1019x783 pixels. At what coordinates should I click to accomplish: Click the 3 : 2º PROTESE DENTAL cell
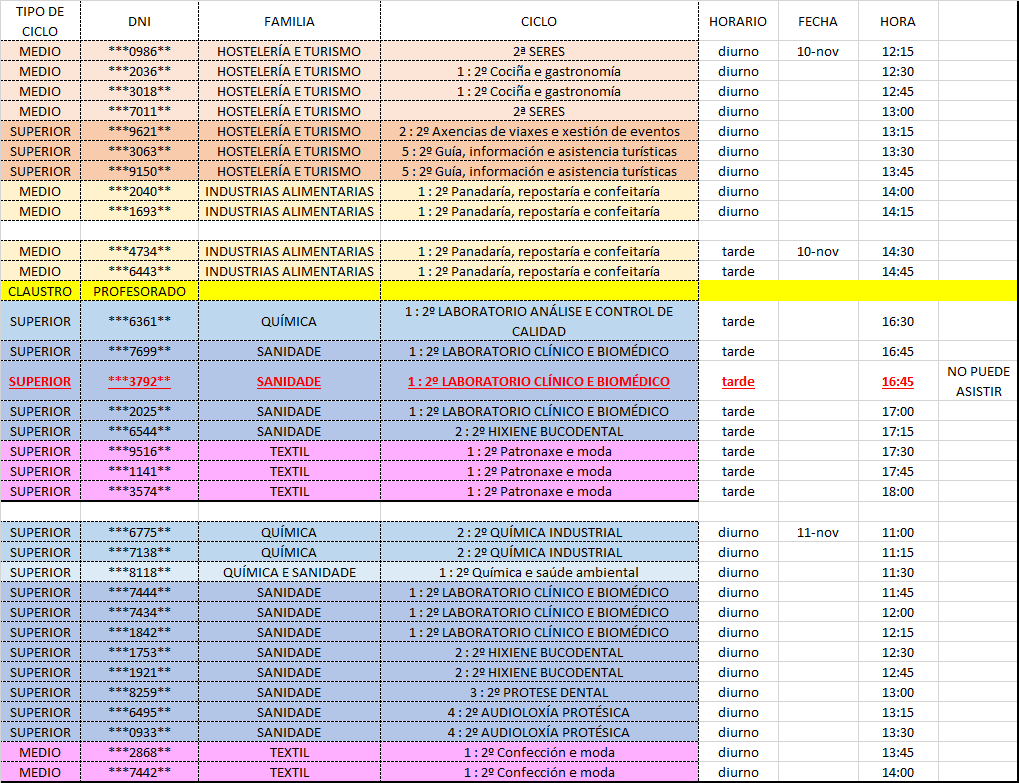pyautogui.click(x=539, y=692)
